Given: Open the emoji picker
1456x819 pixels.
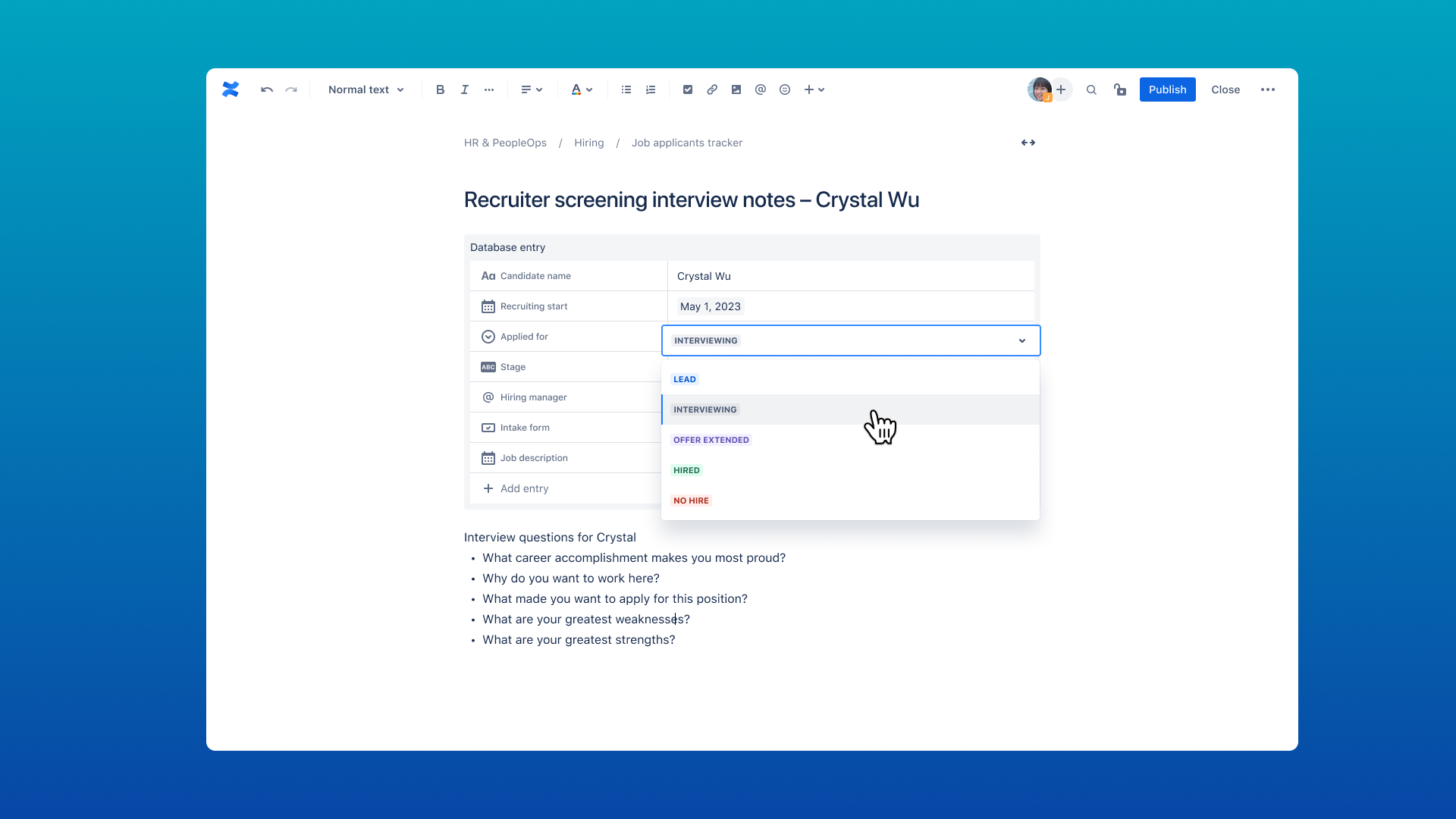Looking at the screenshot, I should 785,89.
